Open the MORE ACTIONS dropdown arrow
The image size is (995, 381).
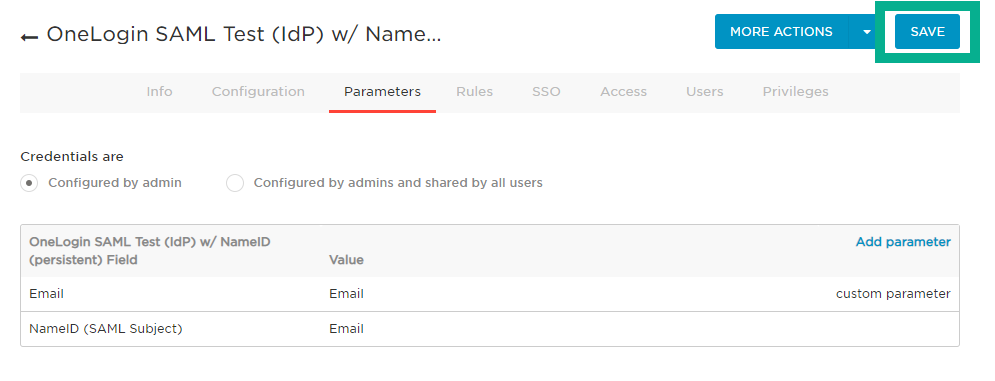pos(867,32)
